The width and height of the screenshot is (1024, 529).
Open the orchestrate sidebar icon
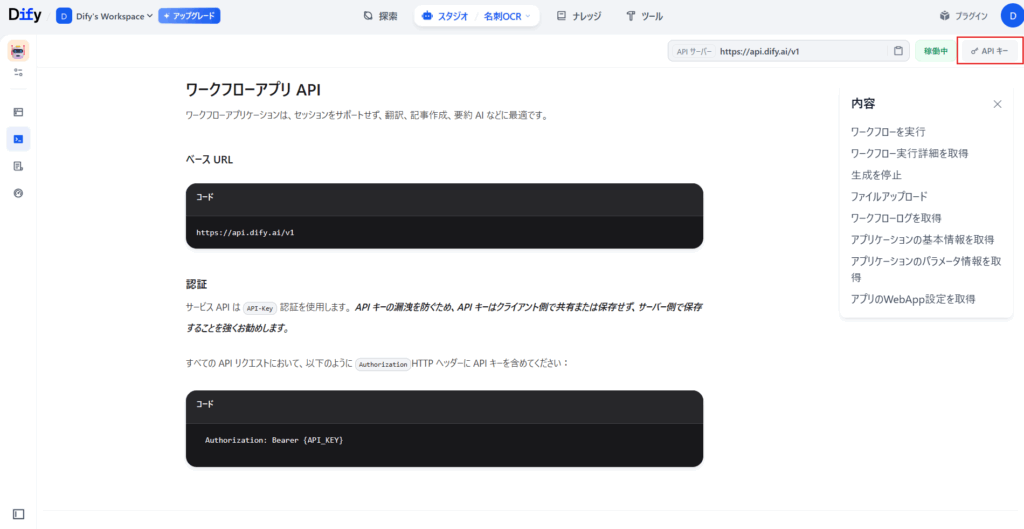pos(18,112)
